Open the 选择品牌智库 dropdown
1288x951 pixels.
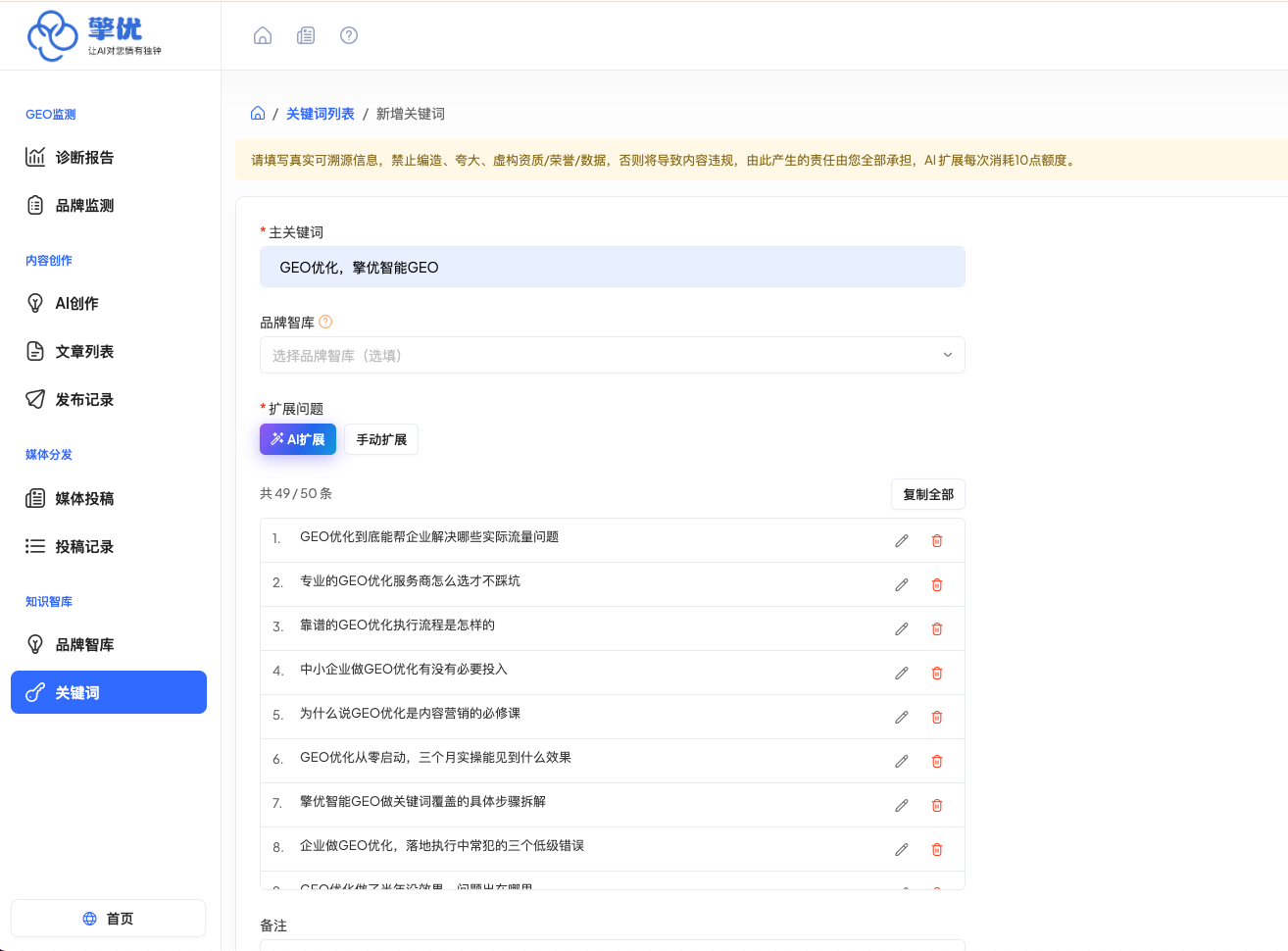(613, 355)
